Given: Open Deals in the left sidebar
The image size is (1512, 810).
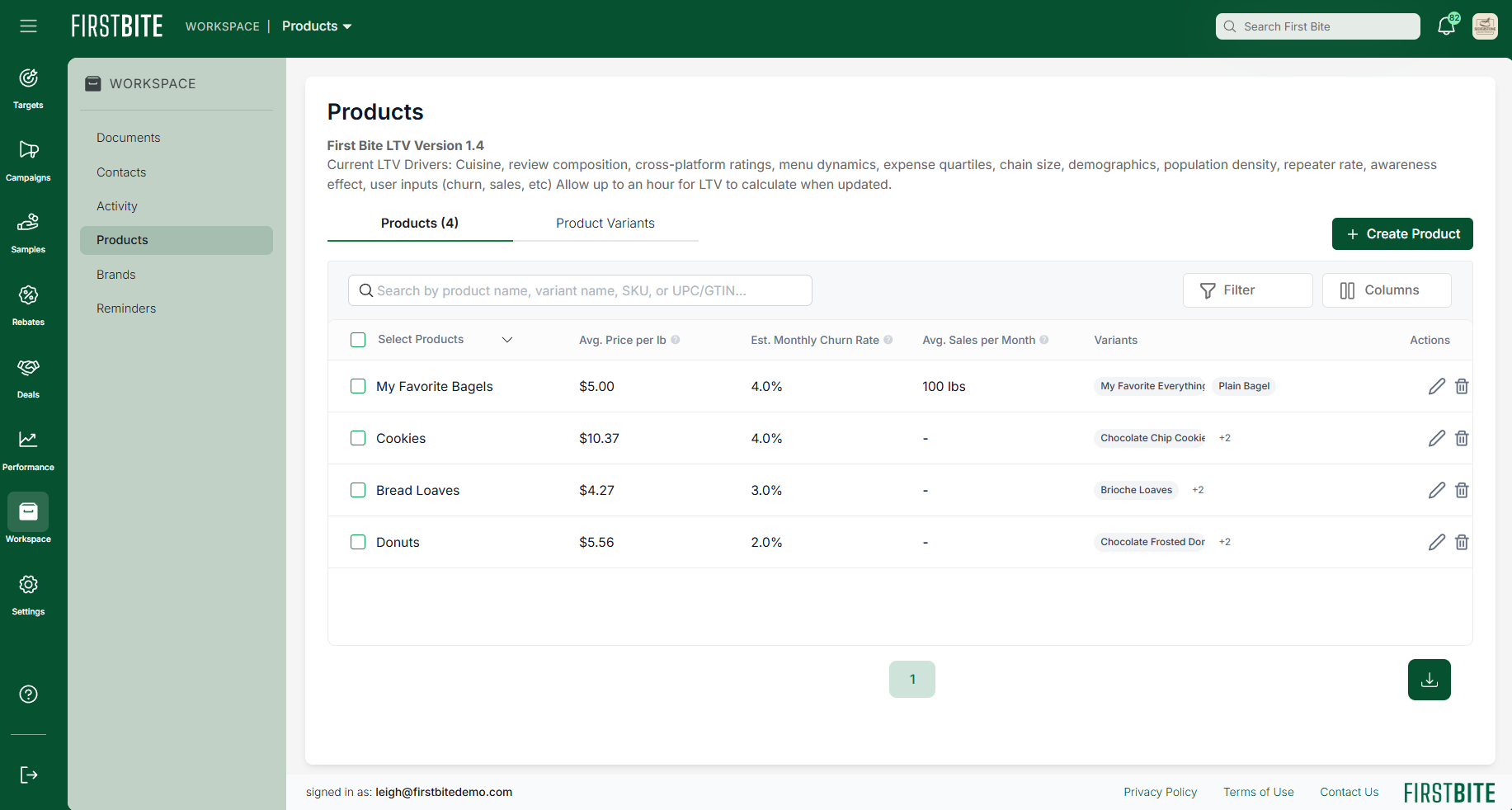Looking at the screenshot, I should (28, 378).
